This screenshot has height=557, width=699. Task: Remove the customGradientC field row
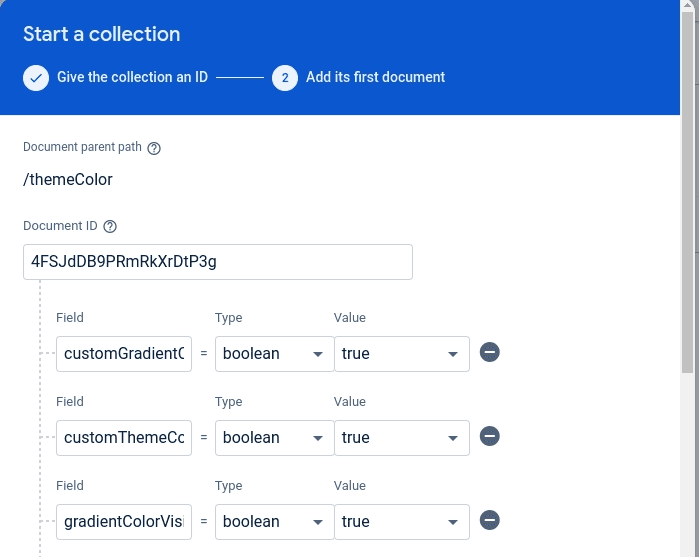(x=490, y=353)
